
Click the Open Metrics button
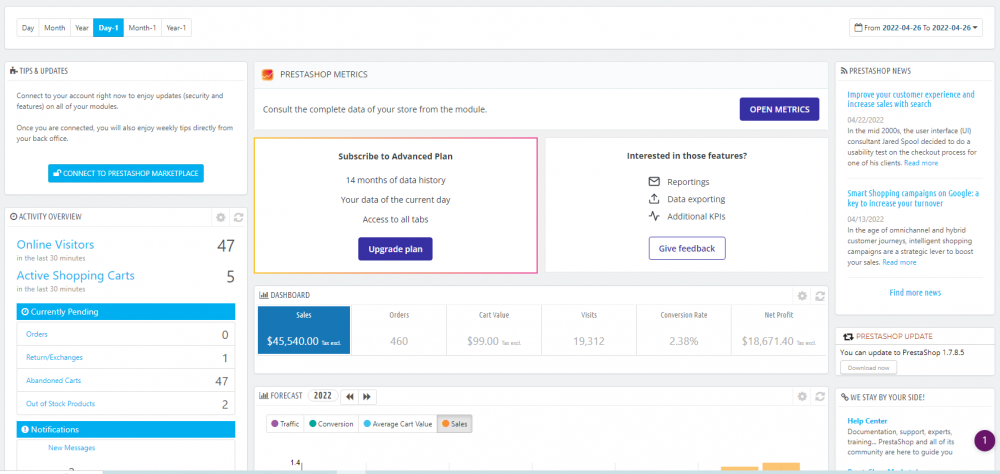click(x=779, y=109)
